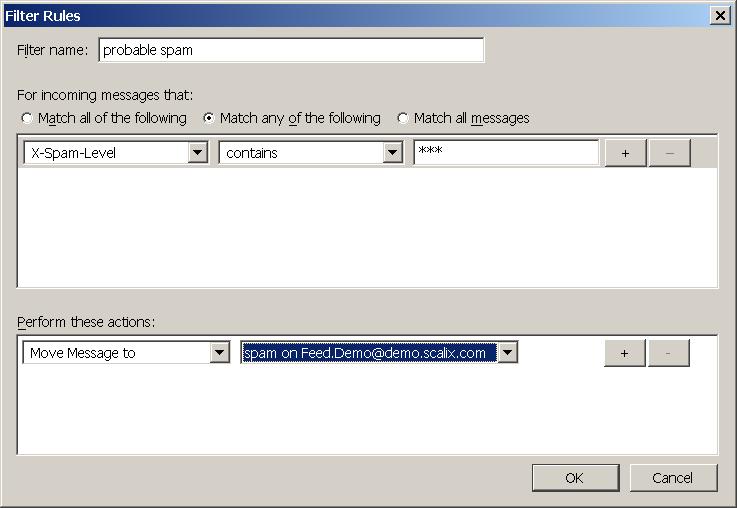Image resolution: width=737 pixels, height=508 pixels.
Task: Open the X-Spam-Level header dropdown
Action: [198, 153]
